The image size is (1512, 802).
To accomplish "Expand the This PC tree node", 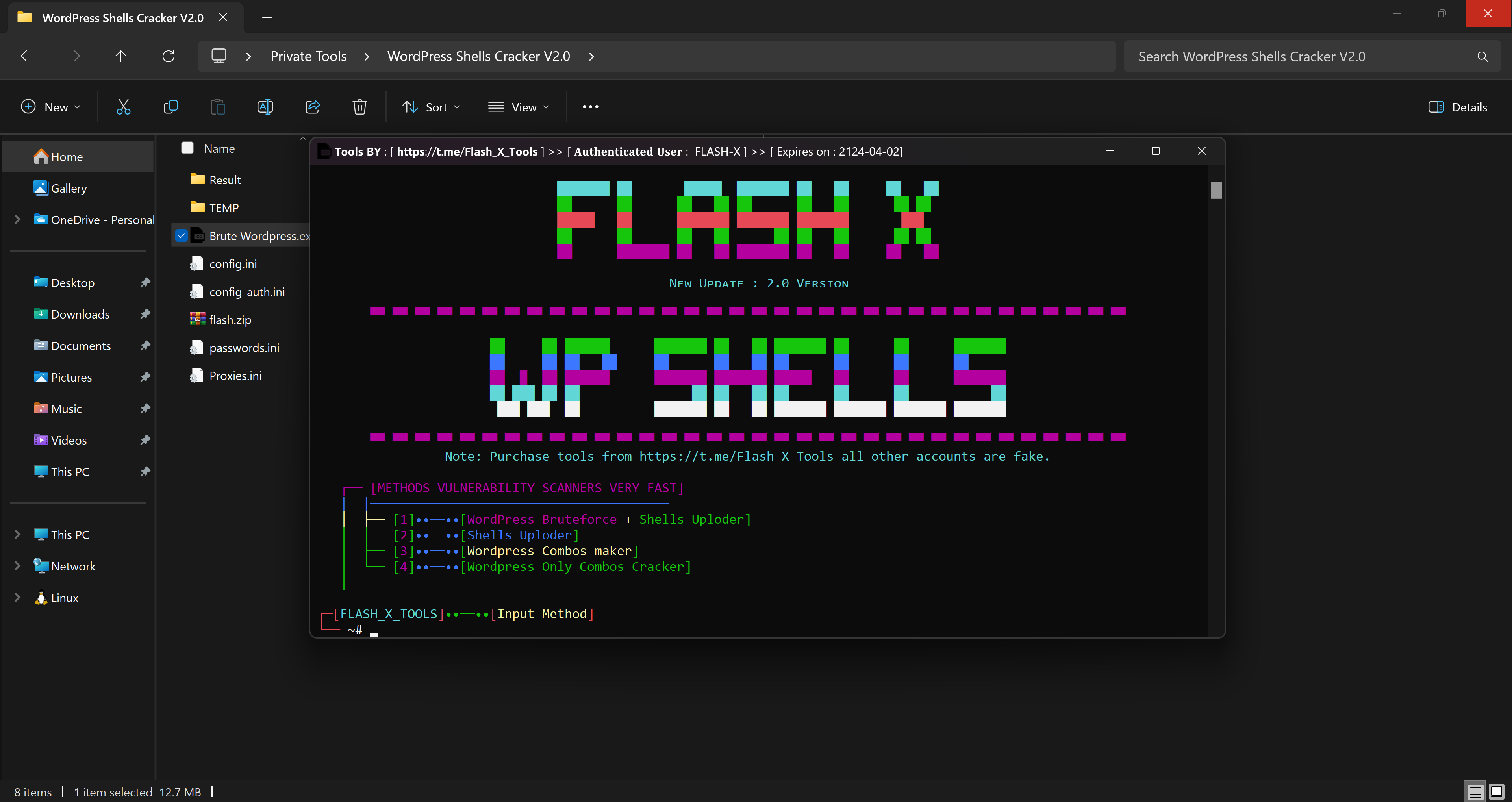I will [18, 534].
